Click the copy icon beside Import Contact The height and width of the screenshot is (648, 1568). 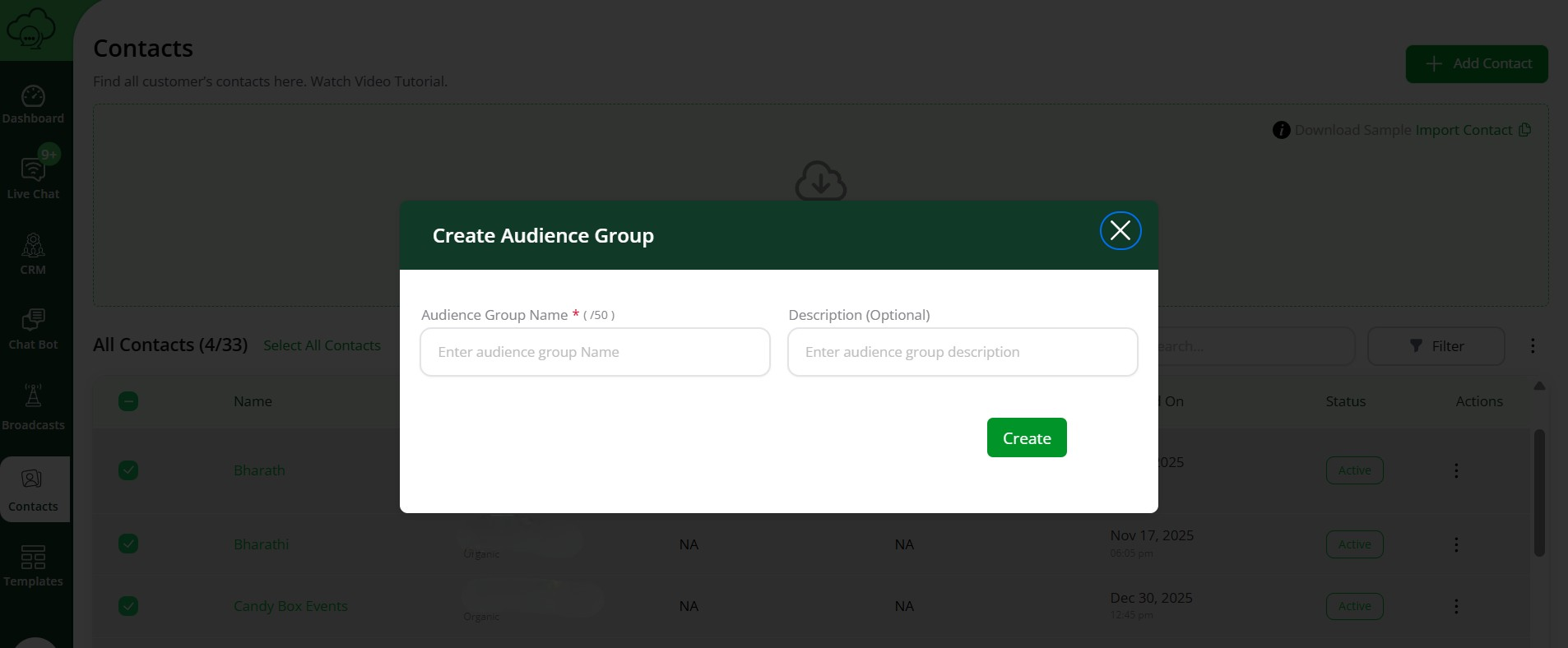[1524, 130]
